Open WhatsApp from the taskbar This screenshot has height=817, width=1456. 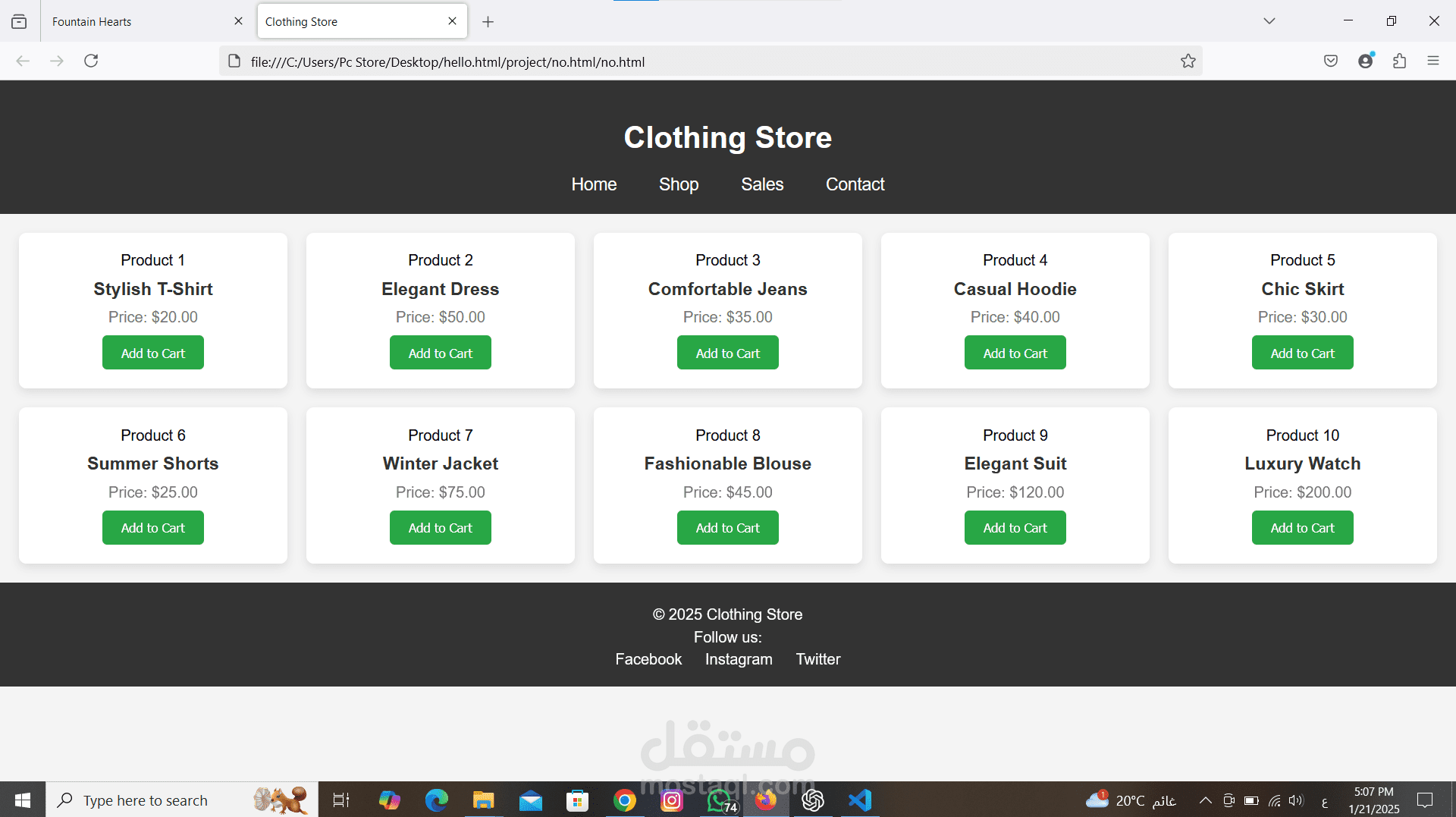(x=720, y=800)
